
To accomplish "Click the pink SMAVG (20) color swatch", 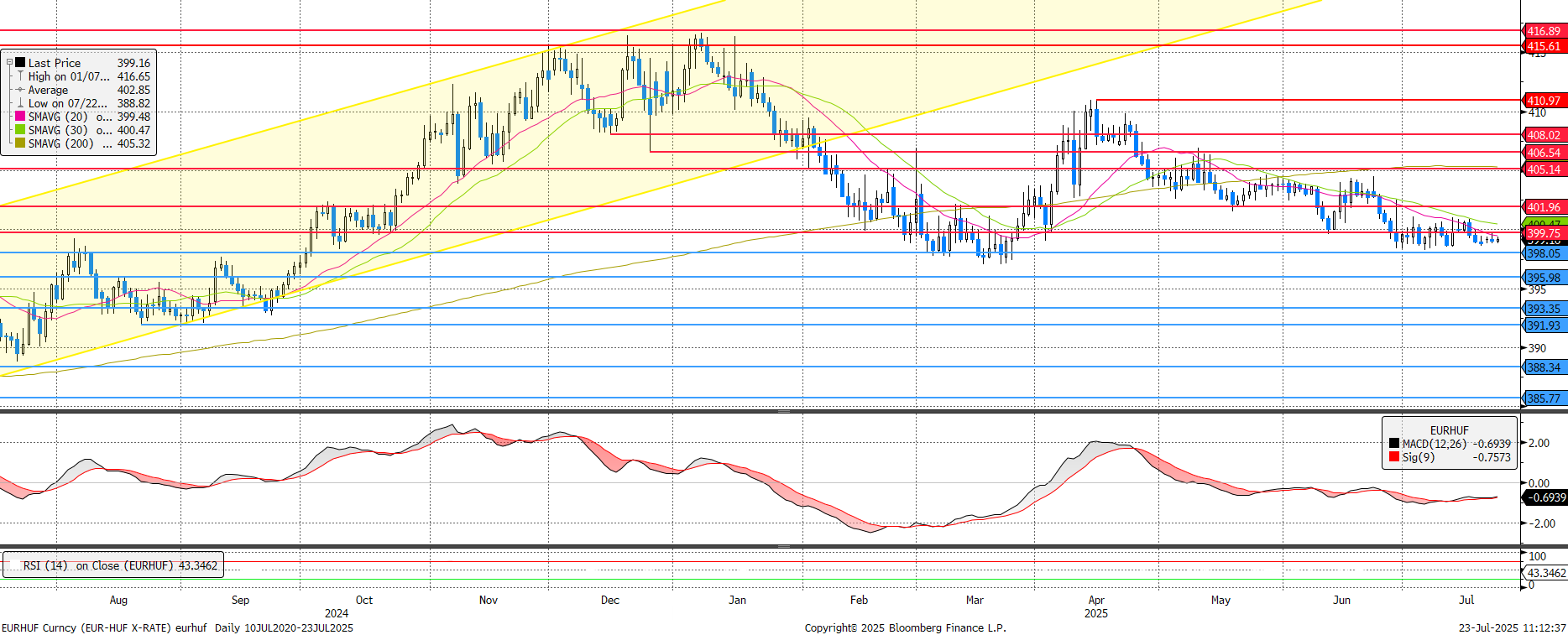I will point(20,117).
